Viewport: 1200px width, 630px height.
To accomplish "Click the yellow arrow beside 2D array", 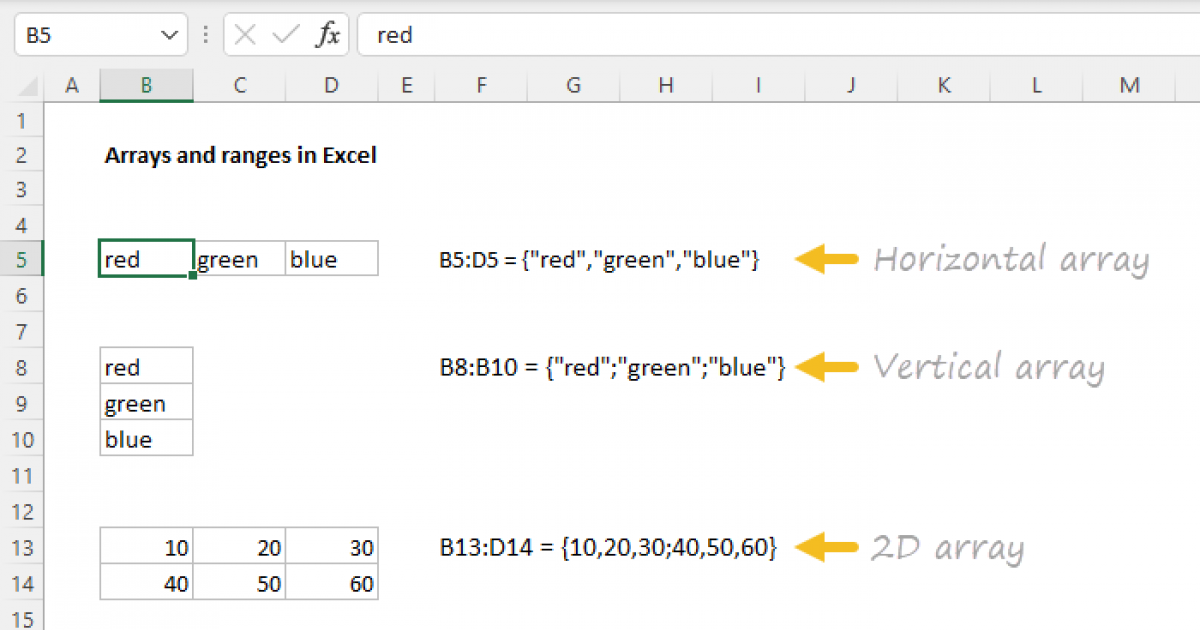I will 826,547.
